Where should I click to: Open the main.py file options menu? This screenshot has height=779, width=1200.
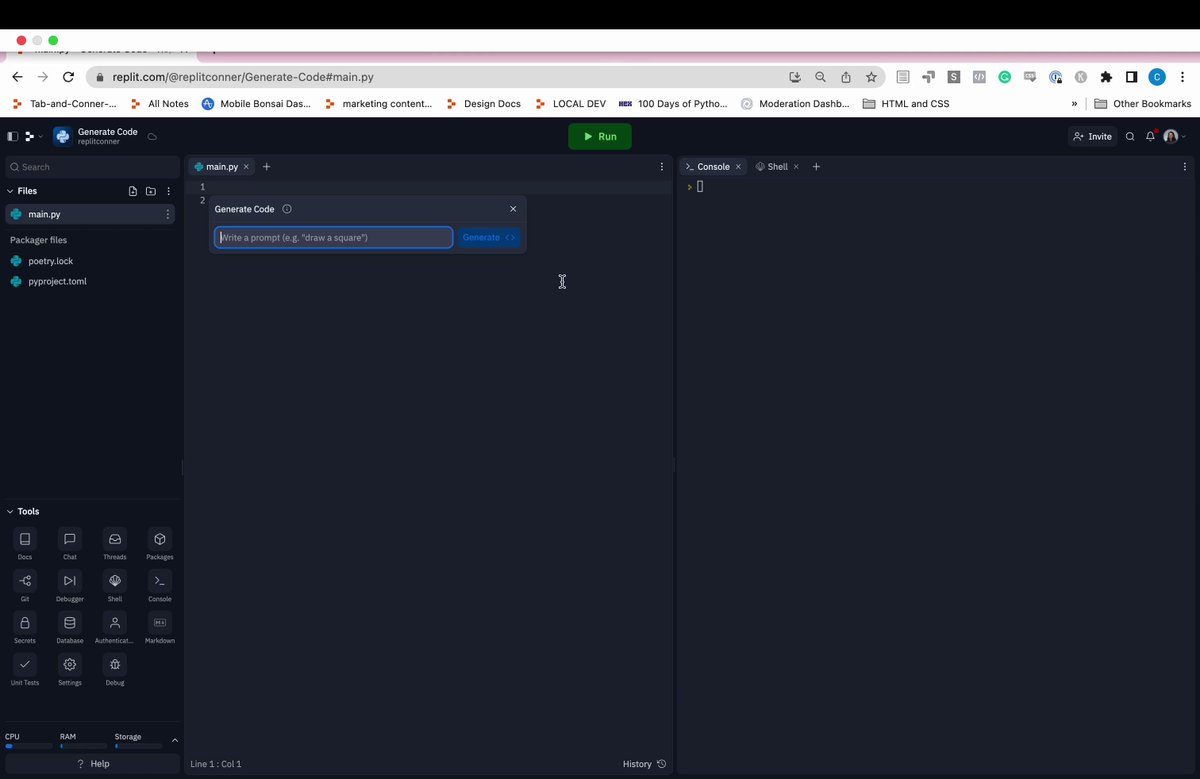167,214
